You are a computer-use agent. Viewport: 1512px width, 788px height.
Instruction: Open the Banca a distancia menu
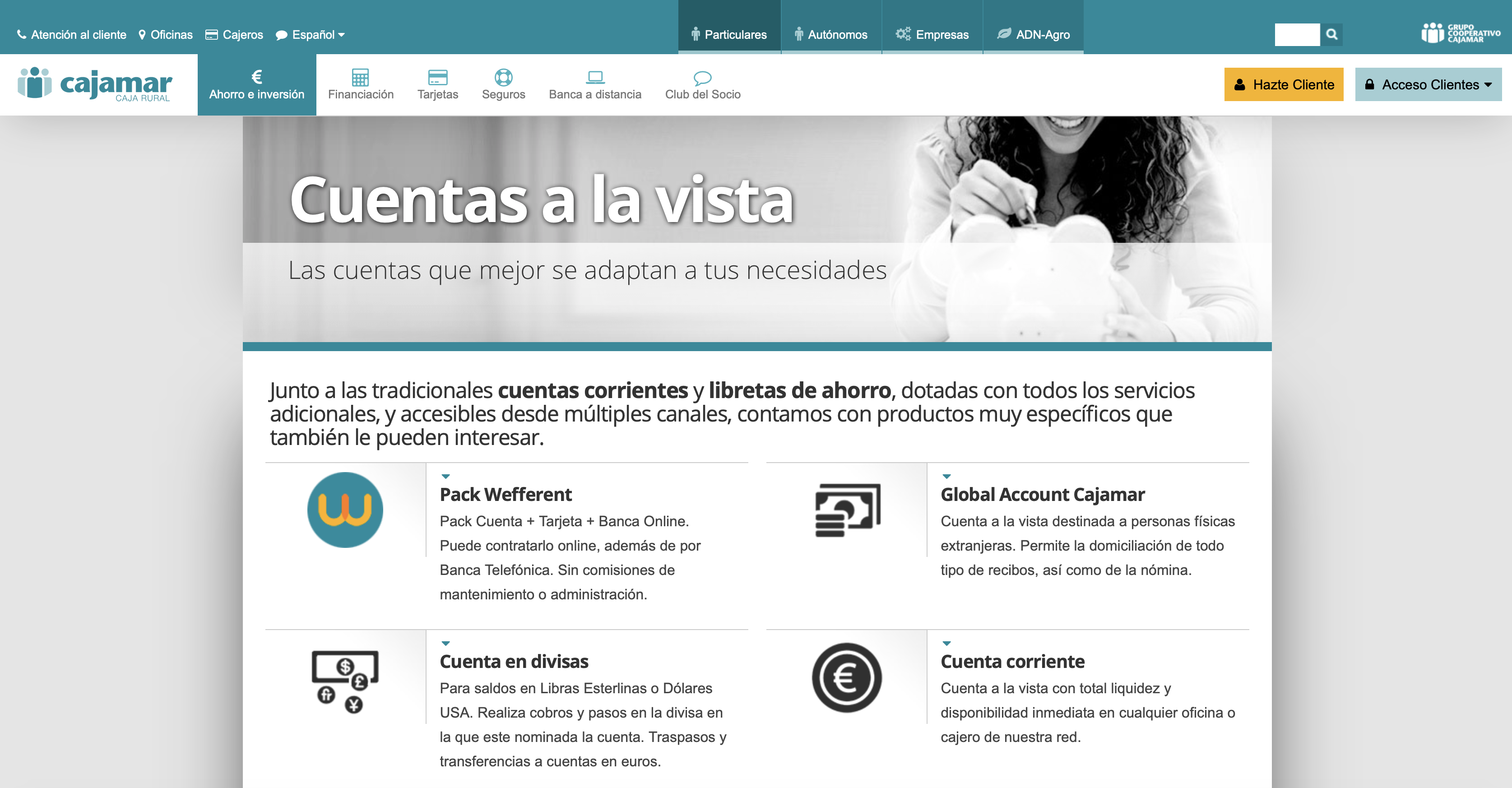pos(595,84)
